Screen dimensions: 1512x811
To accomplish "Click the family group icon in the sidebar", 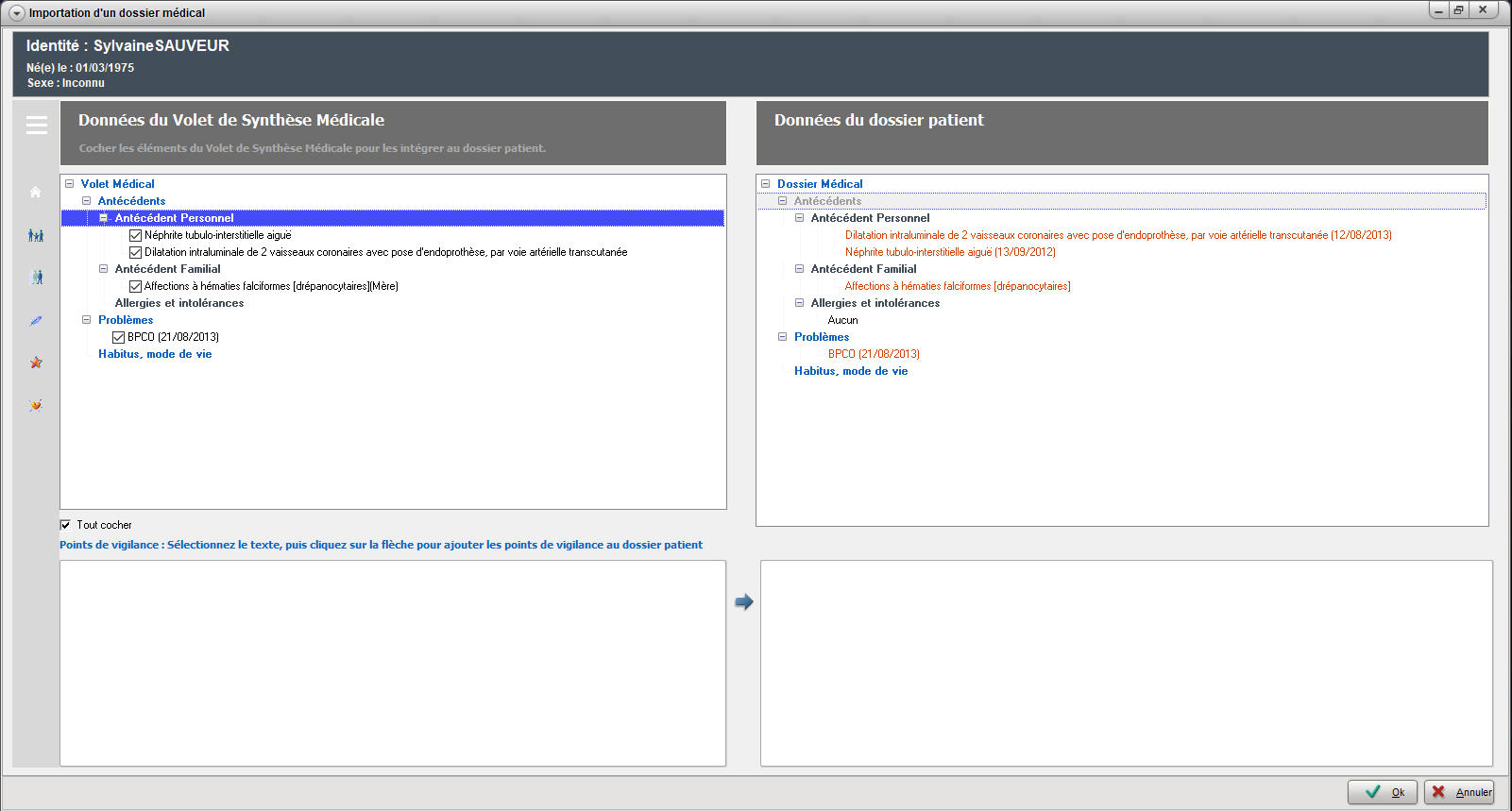I will pos(36,235).
